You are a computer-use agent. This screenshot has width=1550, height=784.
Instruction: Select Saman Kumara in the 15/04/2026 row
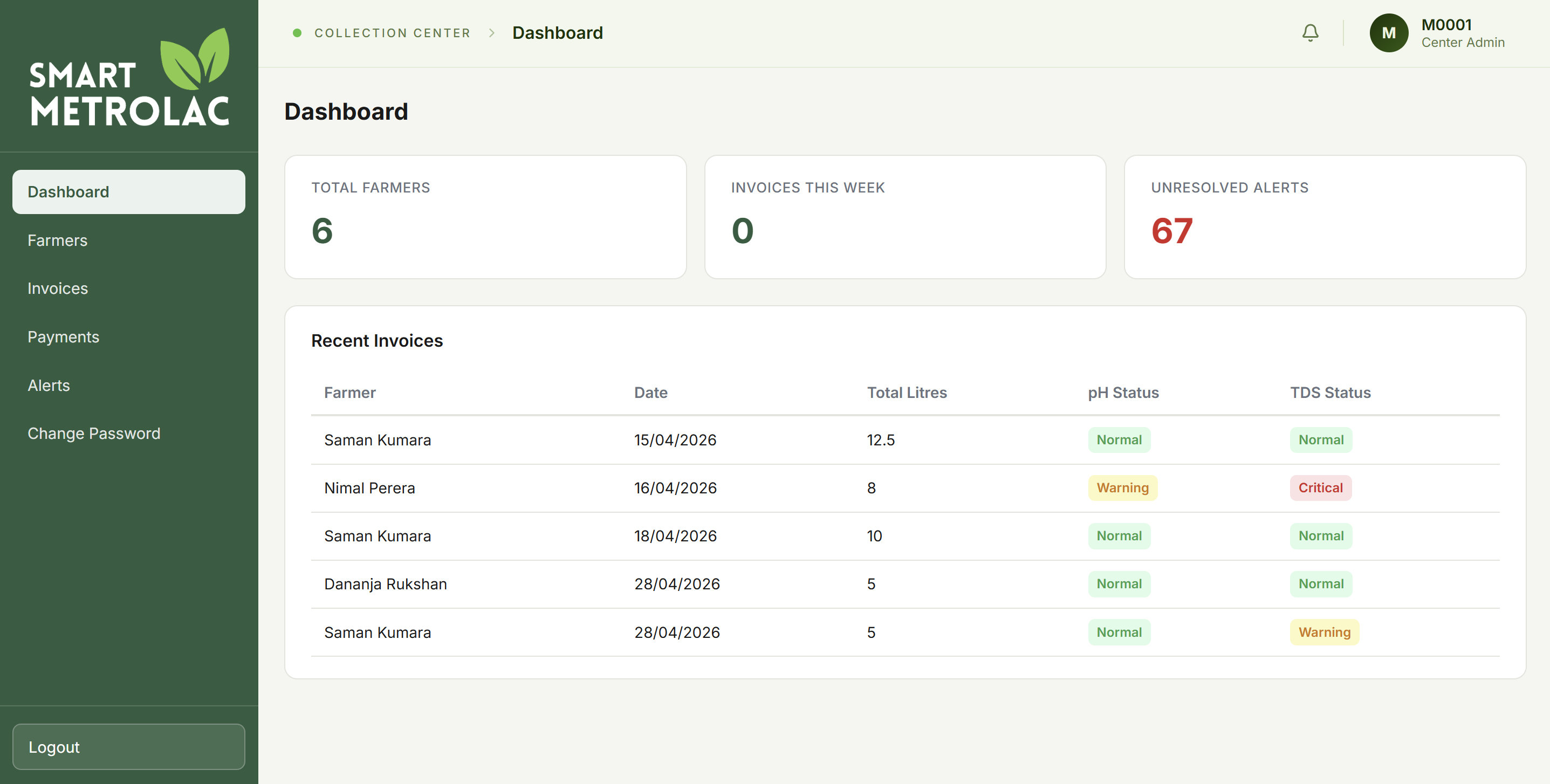378,440
